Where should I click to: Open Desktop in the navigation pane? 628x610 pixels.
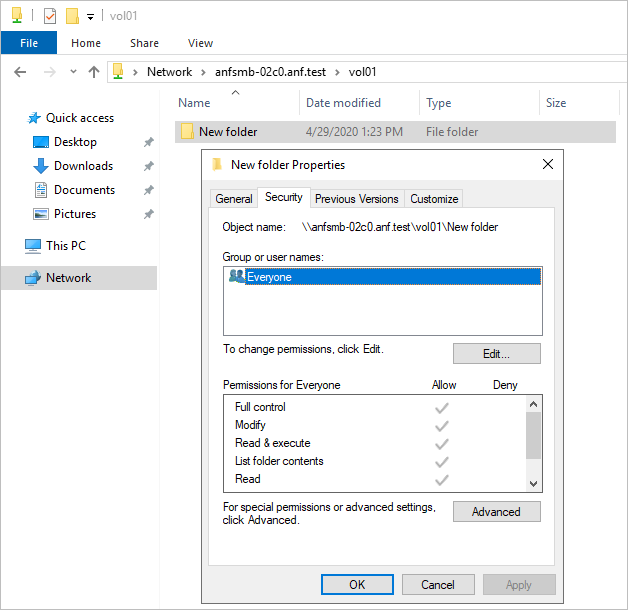tap(75, 142)
